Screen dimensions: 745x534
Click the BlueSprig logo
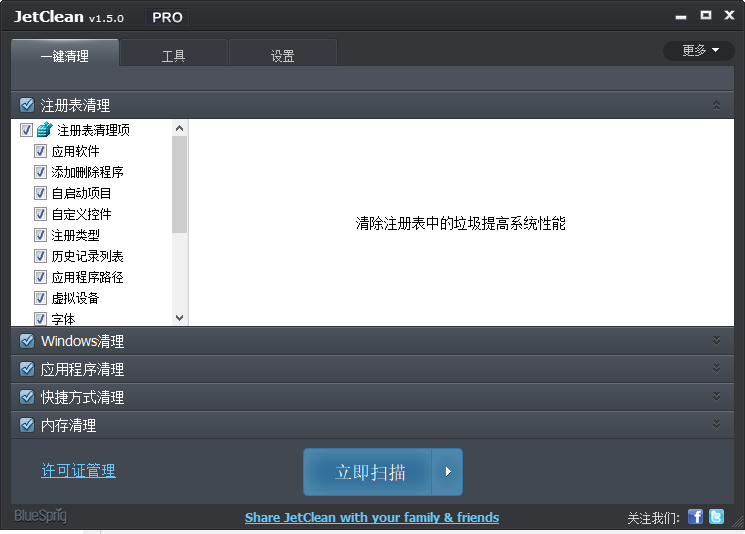tap(40, 516)
